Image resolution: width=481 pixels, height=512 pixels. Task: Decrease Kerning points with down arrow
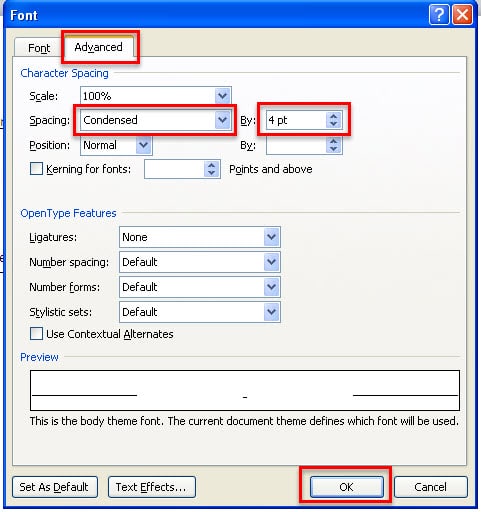[212, 173]
